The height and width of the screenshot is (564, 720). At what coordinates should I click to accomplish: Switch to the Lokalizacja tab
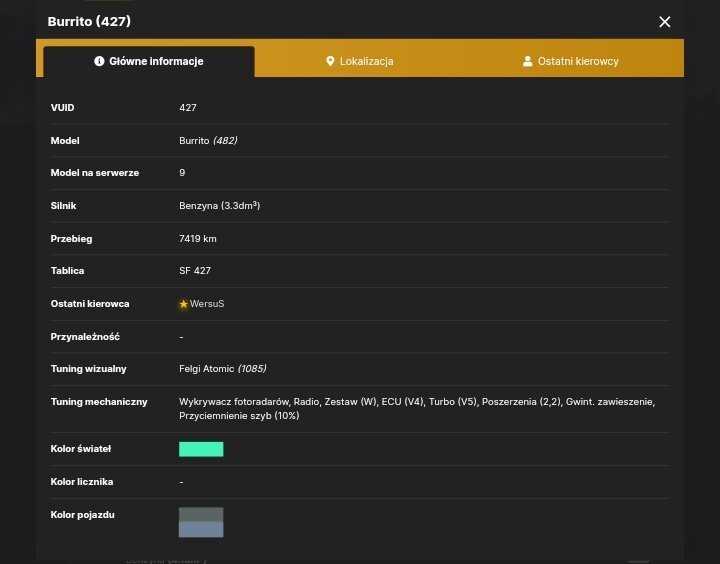360,61
